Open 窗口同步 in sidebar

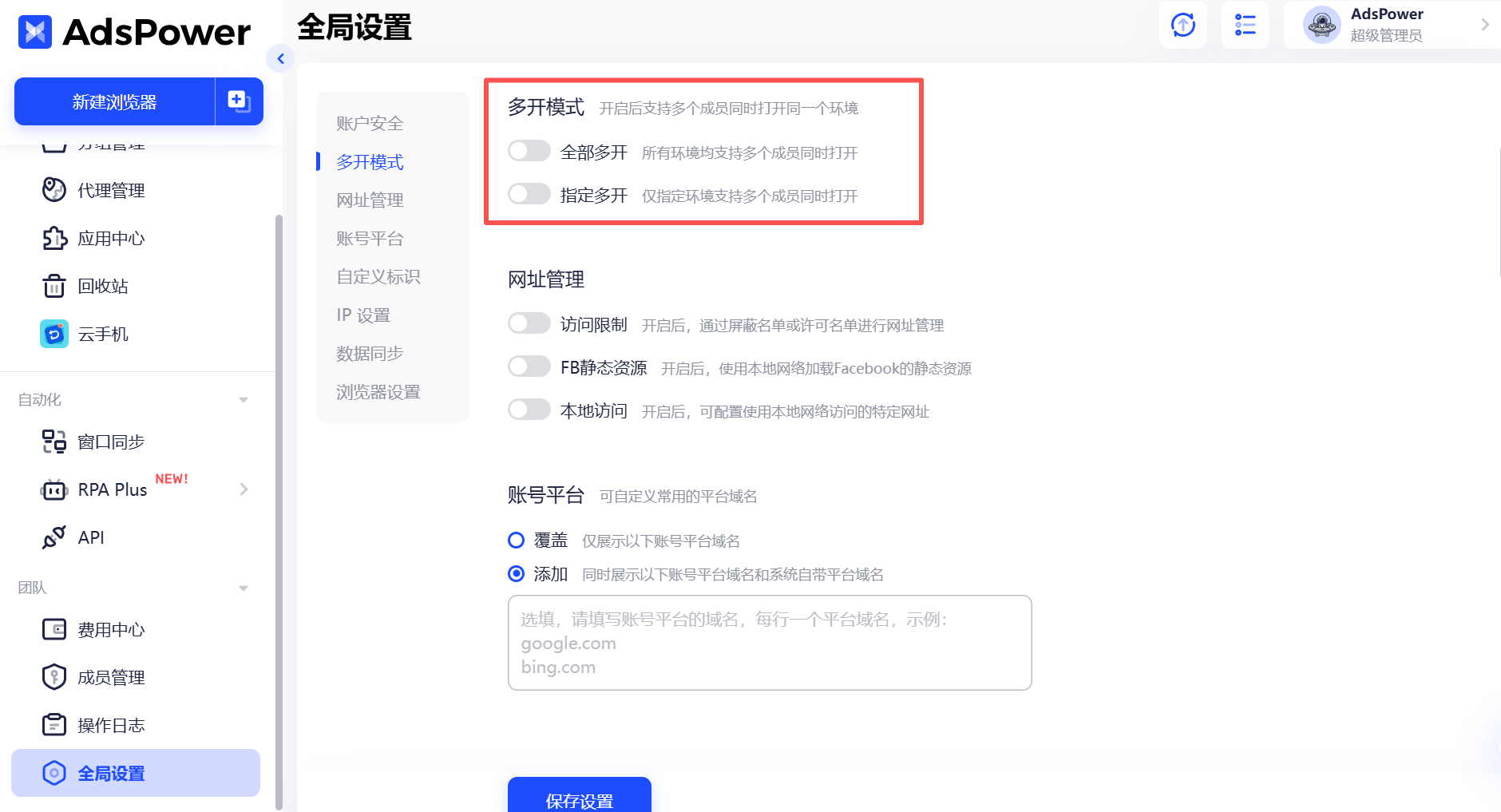[111, 442]
